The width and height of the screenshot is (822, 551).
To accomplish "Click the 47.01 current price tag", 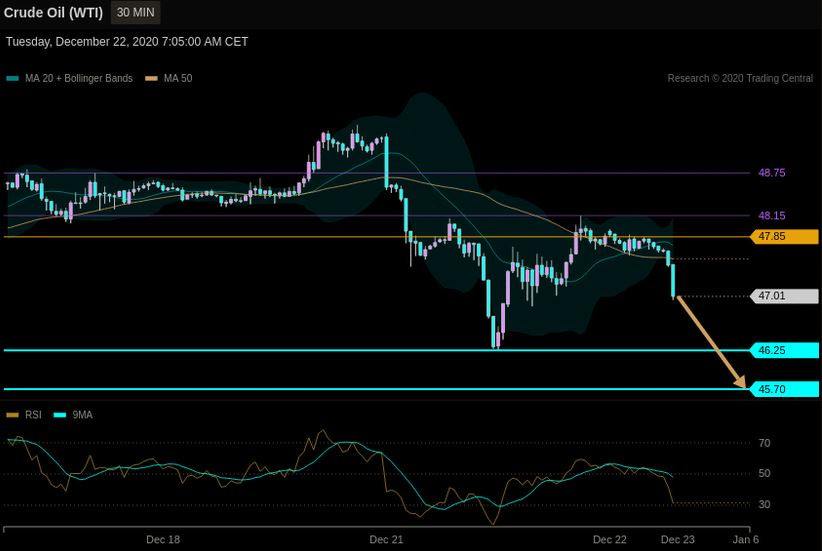I will 784,296.
